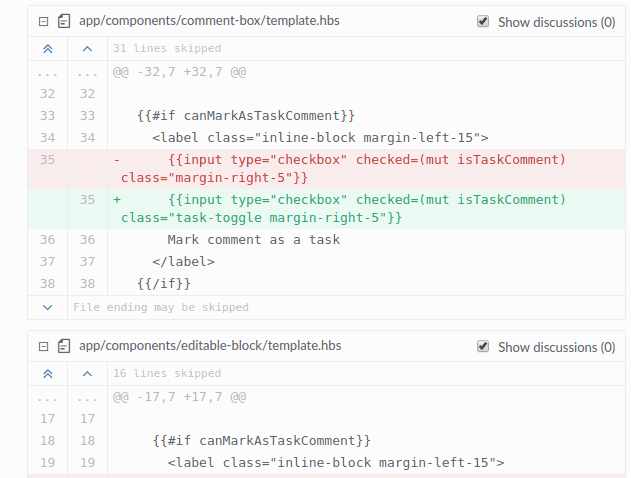
Task: Click the file icon beside comment-box/template.hbs
Action: 63,21
